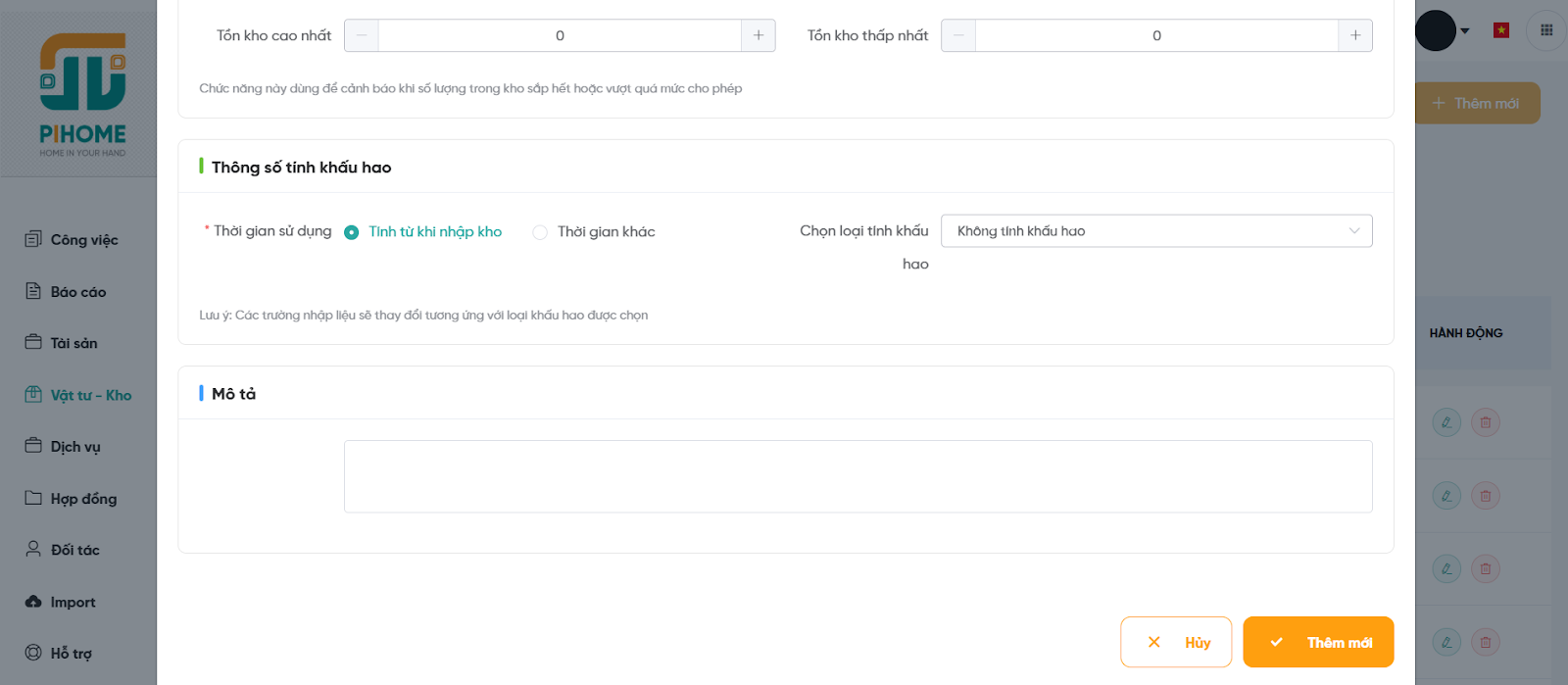The width and height of the screenshot is (1568, 685).
Task: Click the "Mô tả" description text area
Action: coord(857,476)
